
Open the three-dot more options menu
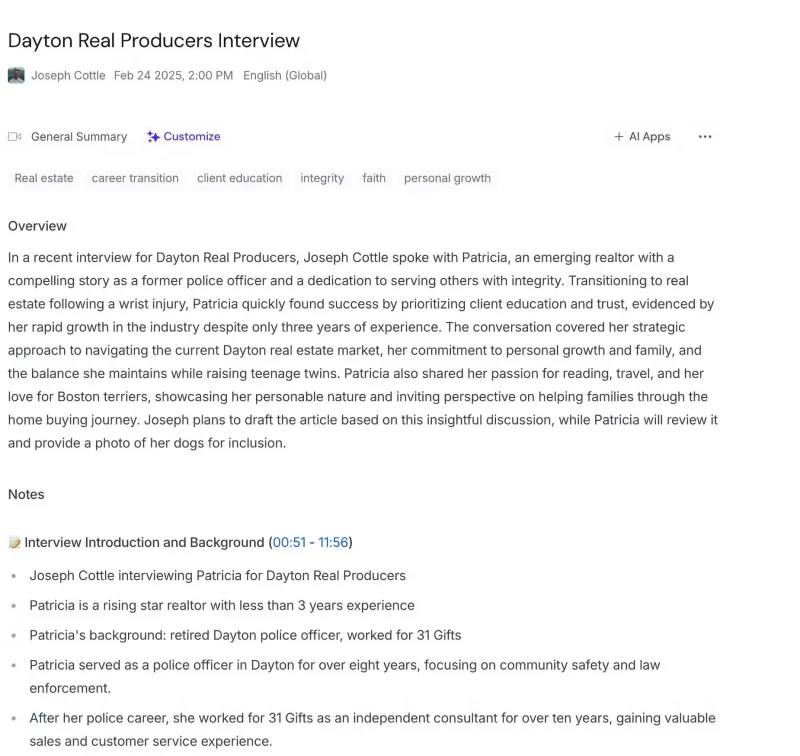705,137
